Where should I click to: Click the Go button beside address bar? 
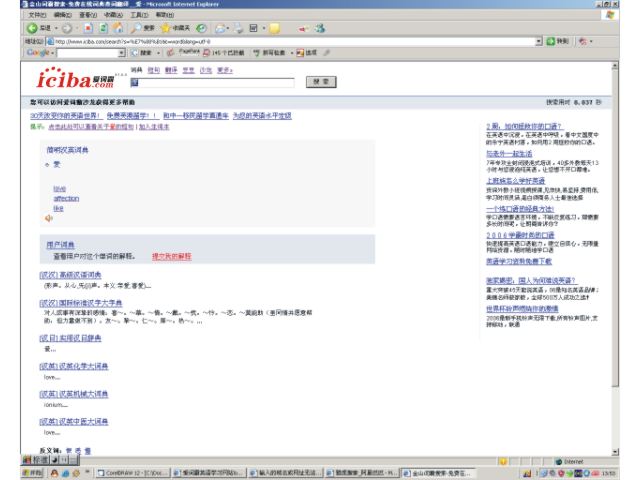pos(558,41)
